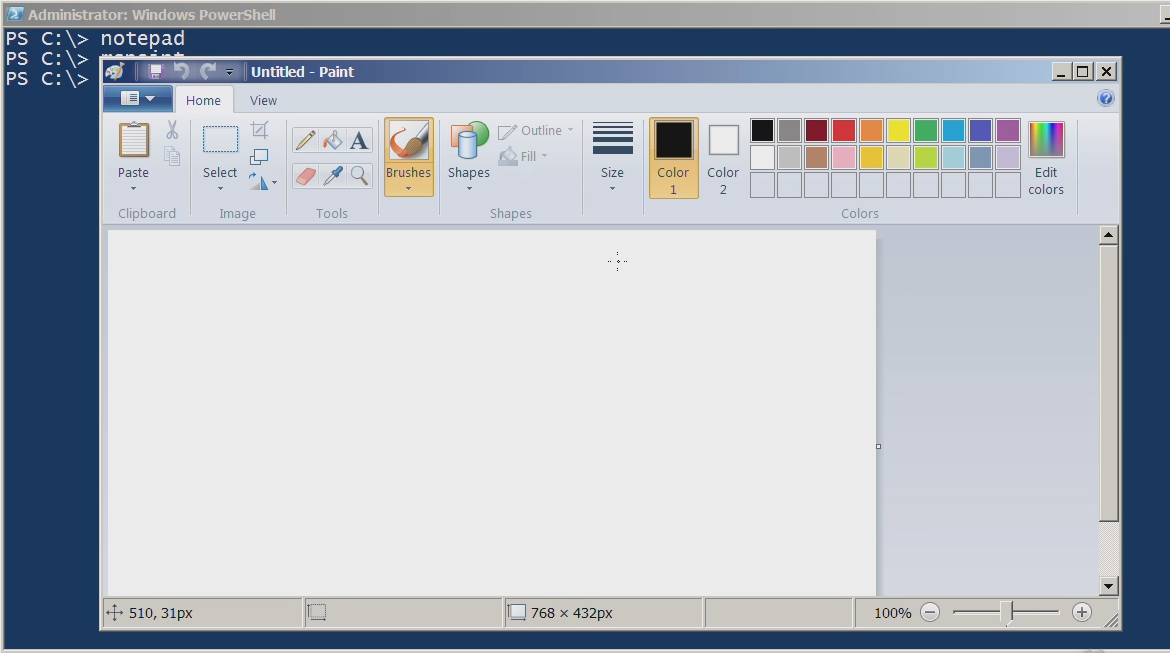Click the Paste clipboard icon
1170x653 pixels.
click(x=134, y=140)
